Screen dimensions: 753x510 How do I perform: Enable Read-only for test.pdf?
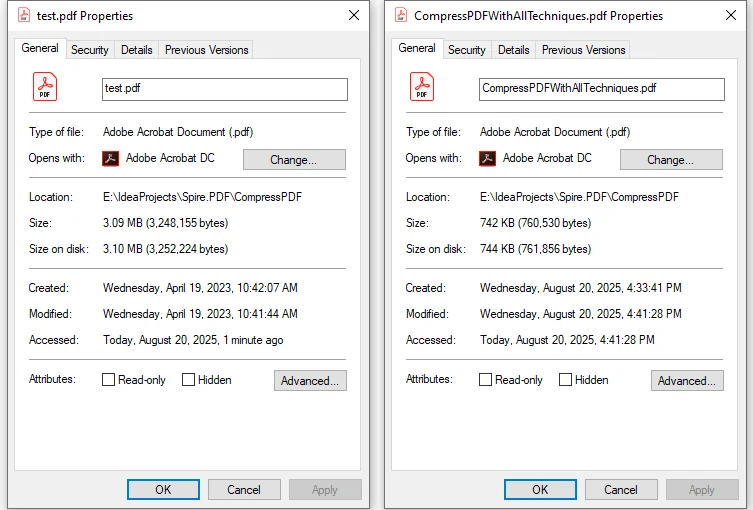point(109,380)
